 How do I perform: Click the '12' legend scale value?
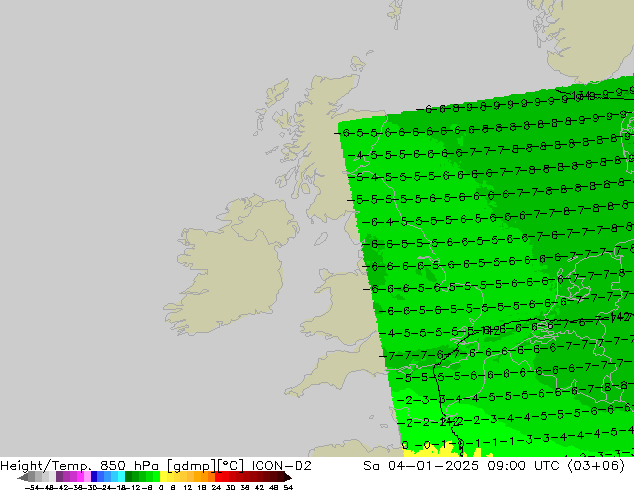(188, 487)
